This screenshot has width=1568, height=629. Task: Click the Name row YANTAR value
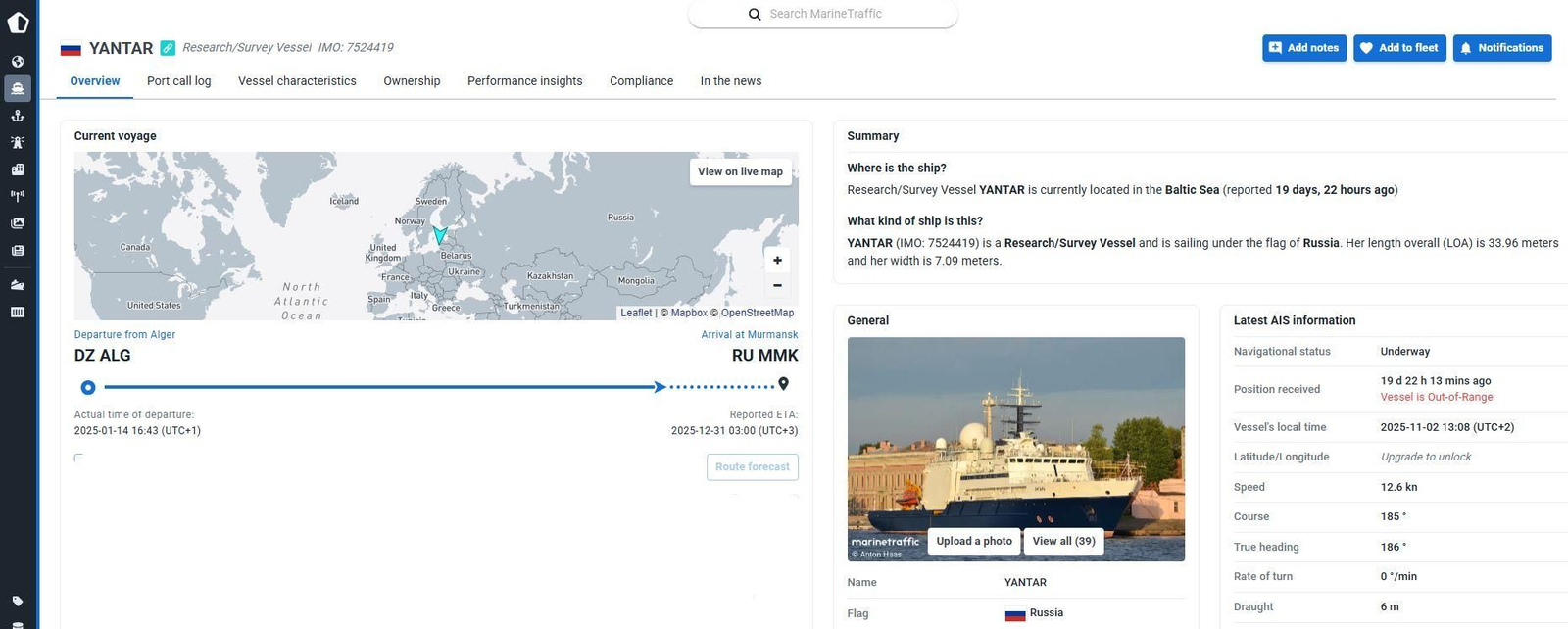click(1025, 582)
